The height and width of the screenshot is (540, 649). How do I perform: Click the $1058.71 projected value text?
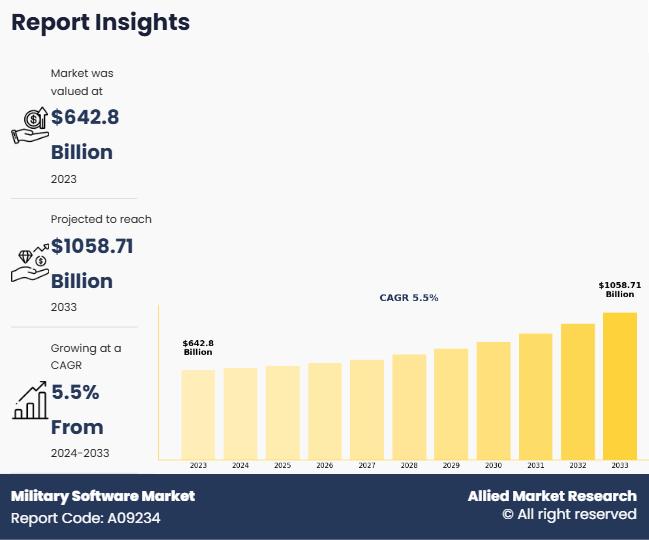click(92, 246)
